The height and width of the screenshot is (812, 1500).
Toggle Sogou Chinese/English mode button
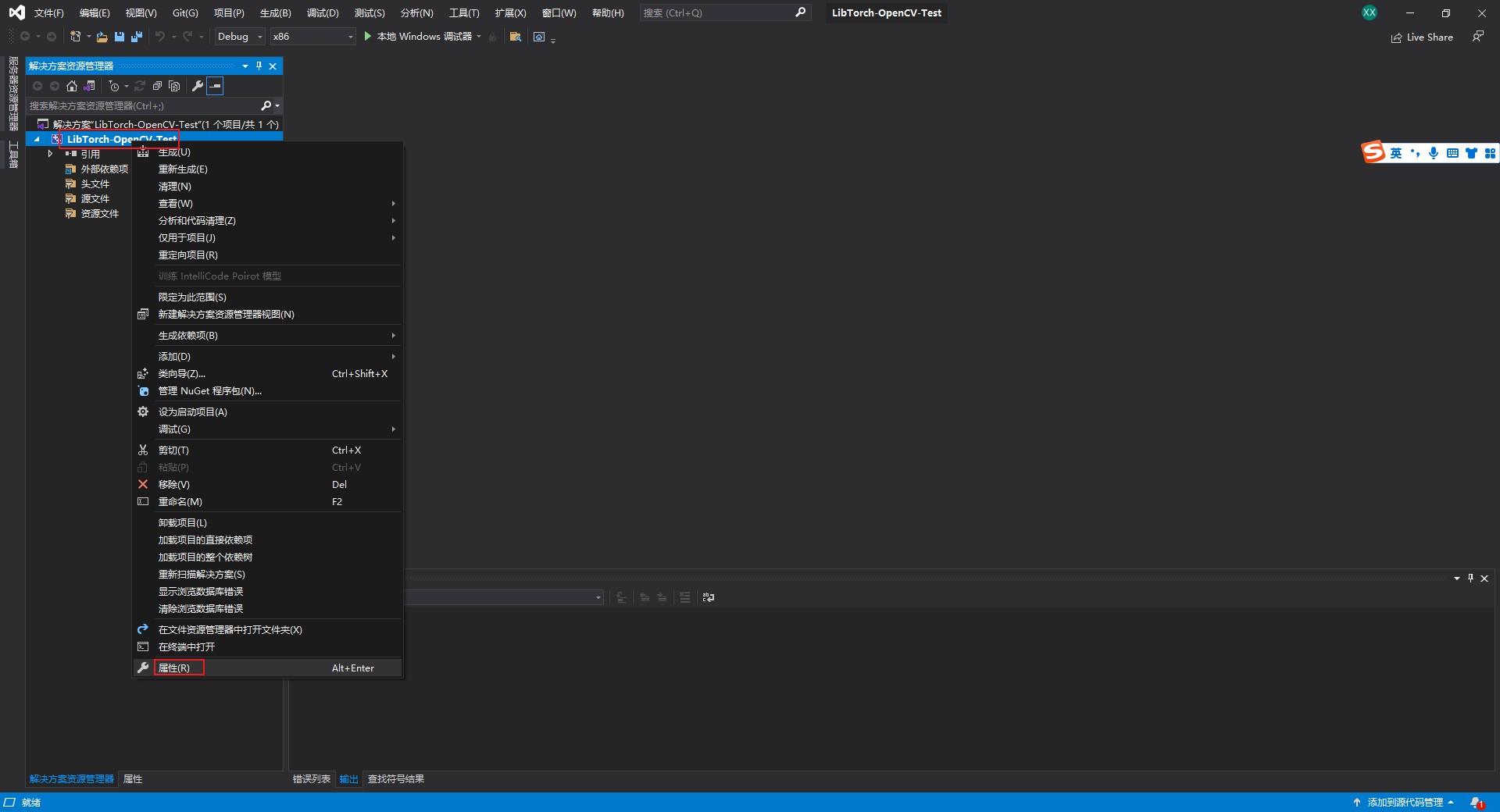1396,153
